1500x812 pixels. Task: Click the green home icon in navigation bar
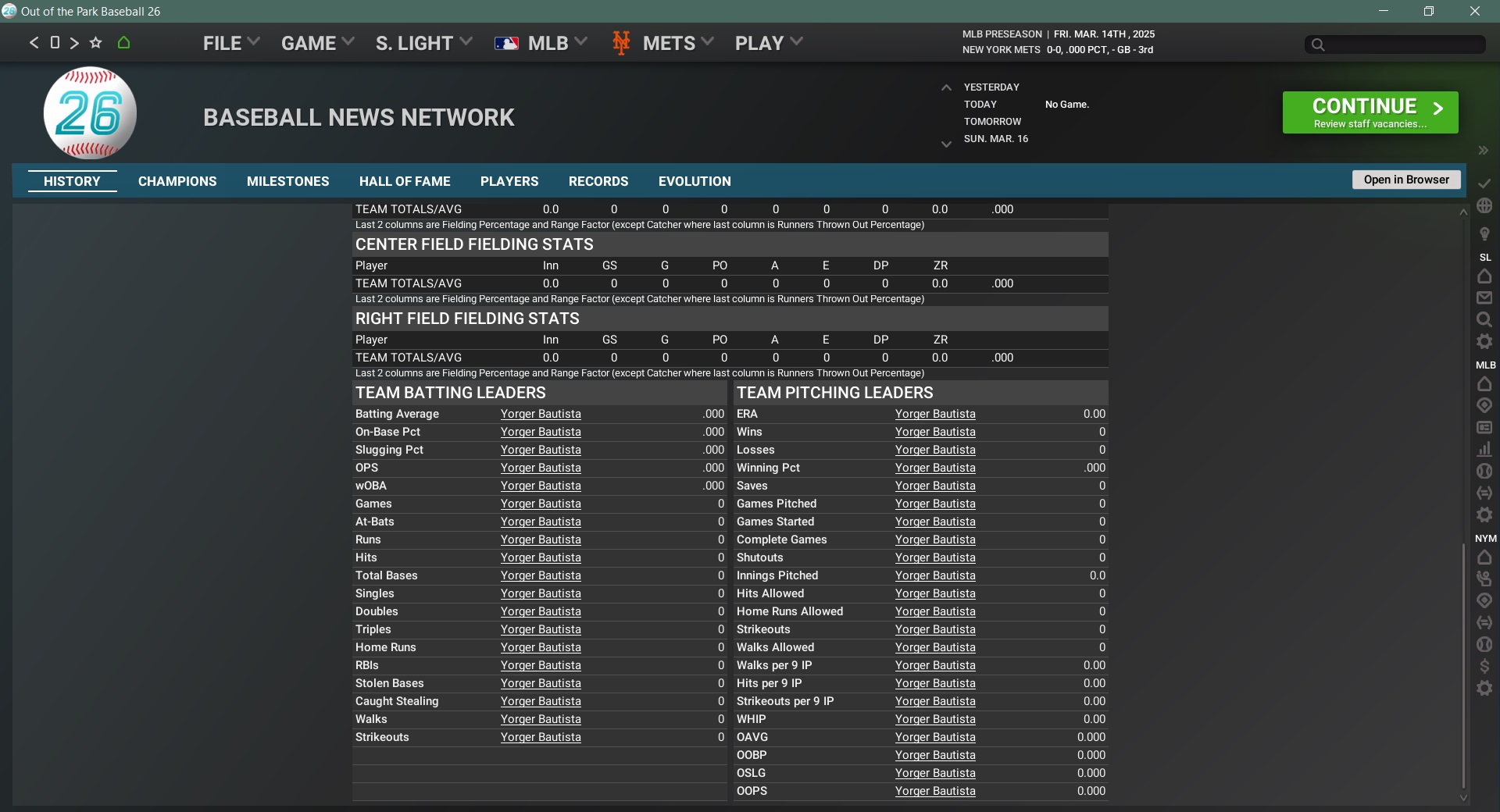123,43
